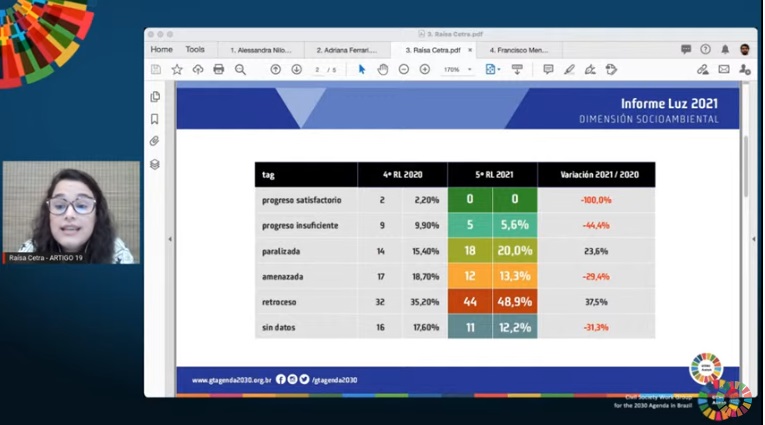Open the 1. Alessandra Nilo document tab
Viewport: 765px width, 425px height.
[x=261, y=50]
